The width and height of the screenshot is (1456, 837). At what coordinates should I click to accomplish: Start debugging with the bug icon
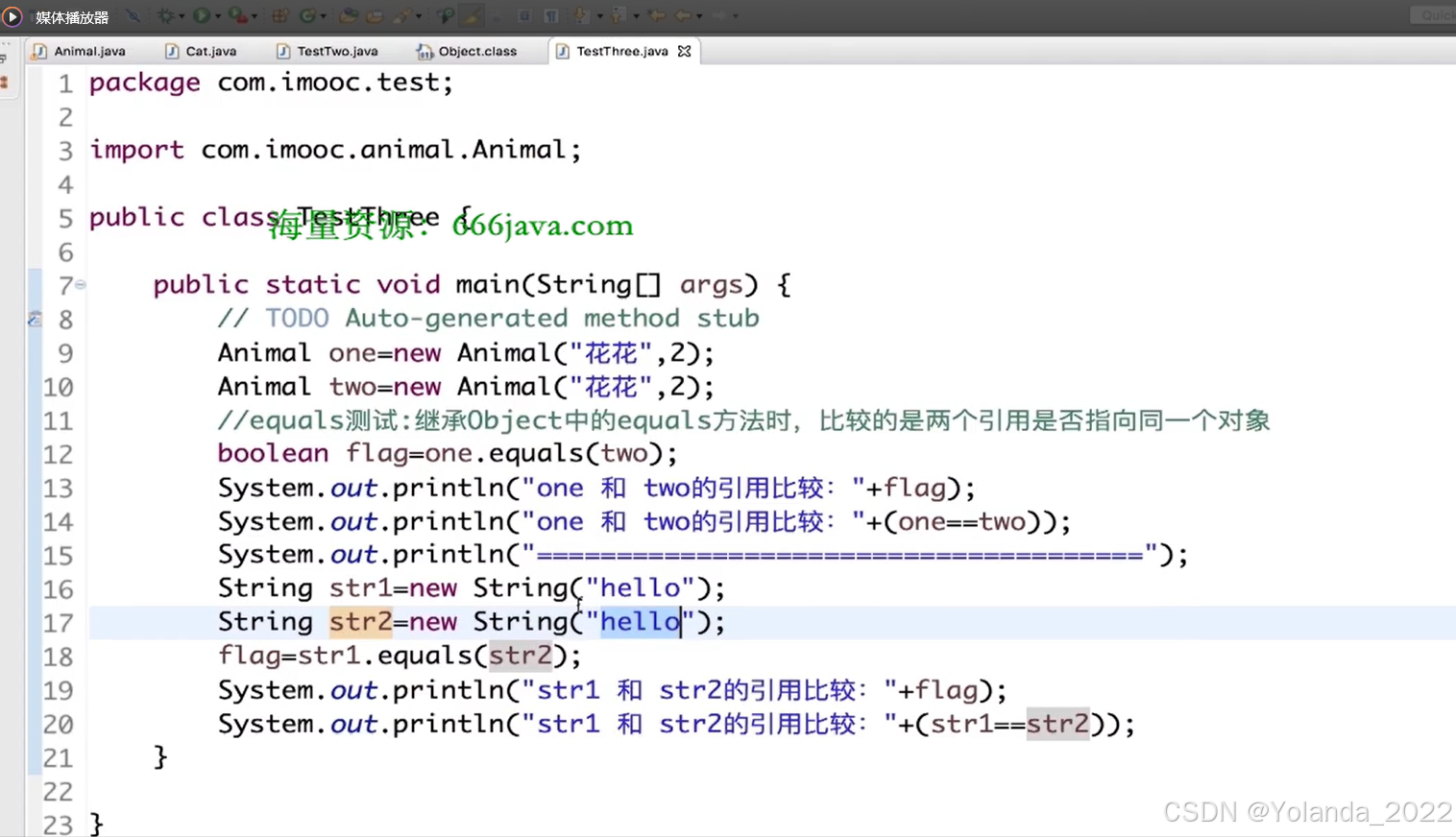(x=166, y=16)
